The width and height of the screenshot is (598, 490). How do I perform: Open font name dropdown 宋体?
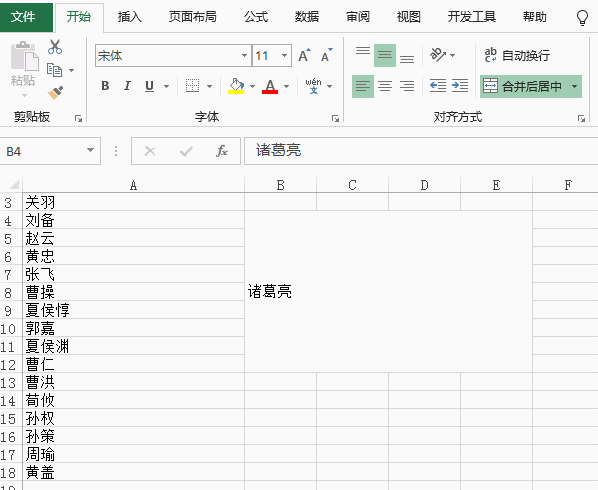[244, 56]
